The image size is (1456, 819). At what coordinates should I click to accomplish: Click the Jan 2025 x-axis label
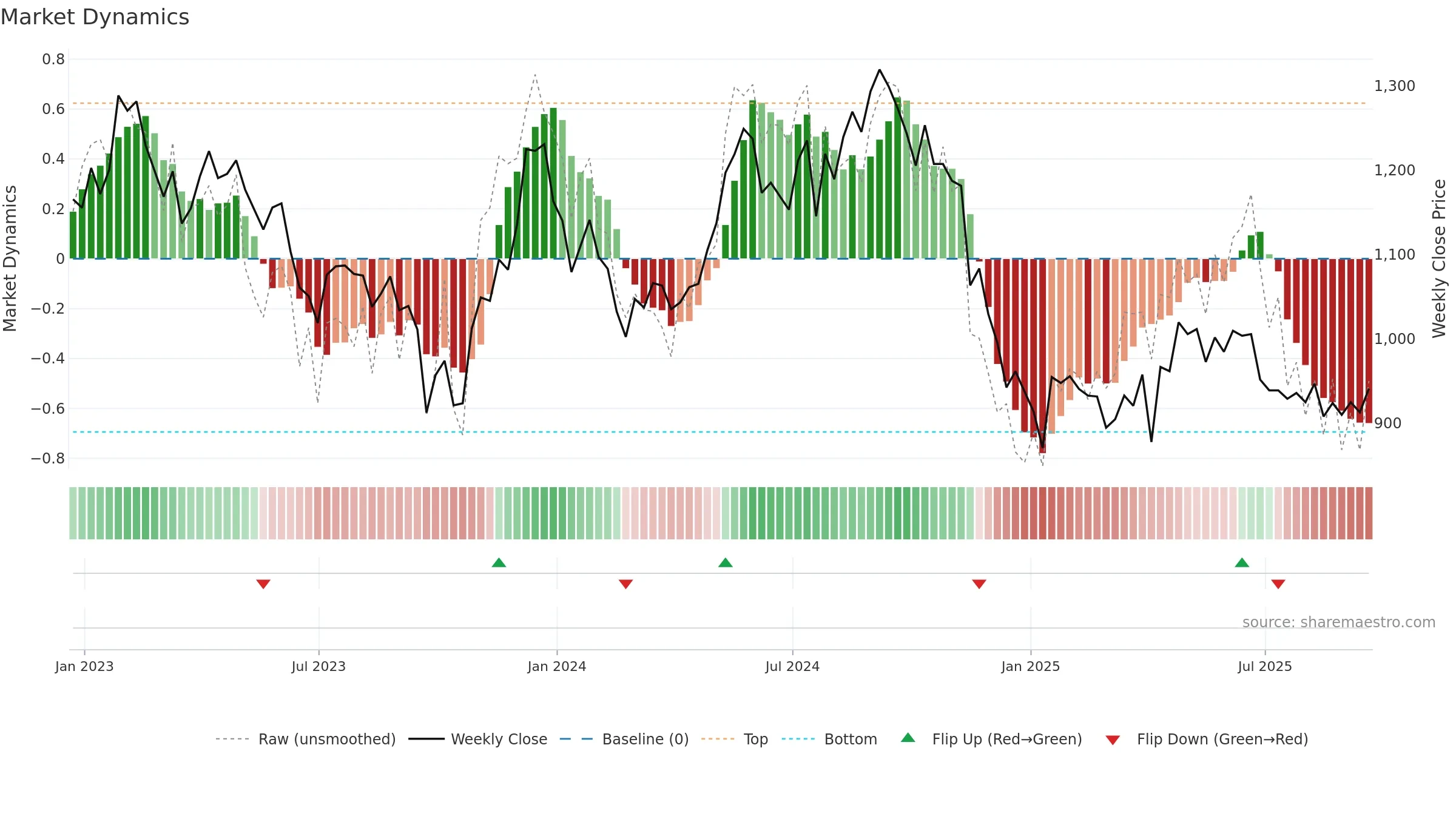click(x=1031, y=666)
